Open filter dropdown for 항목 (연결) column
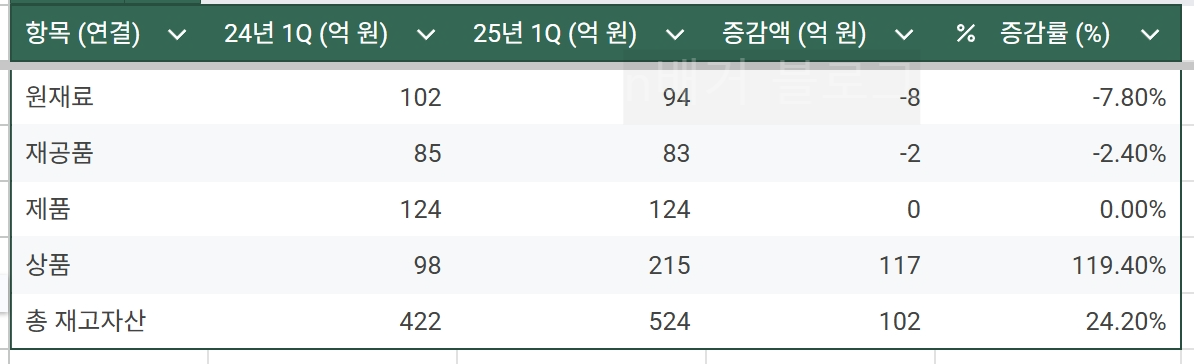 coord(177,34)
